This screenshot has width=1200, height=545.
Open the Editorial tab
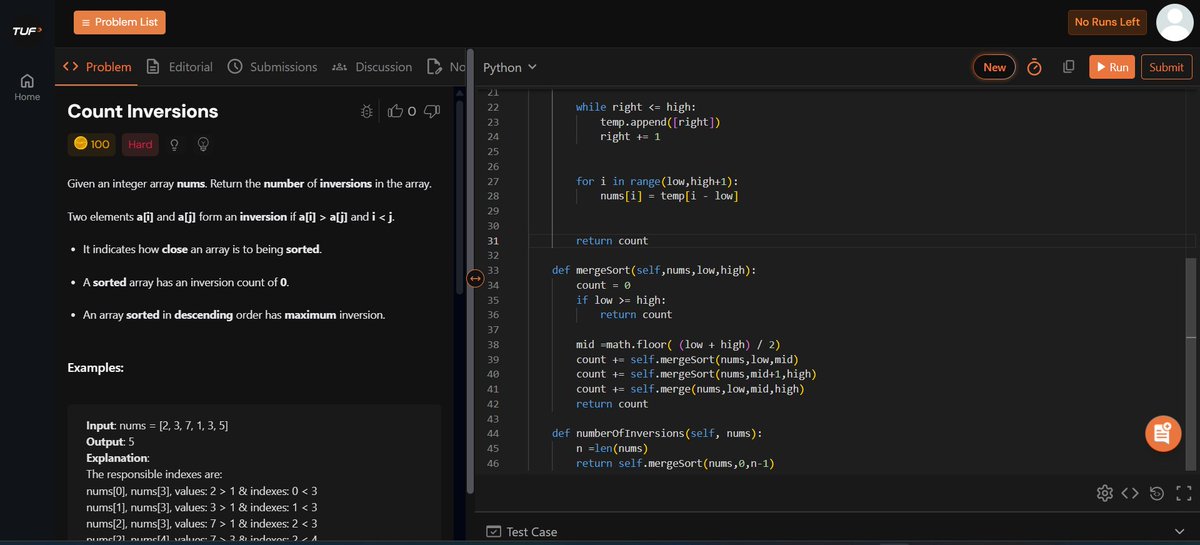point(179,67)
